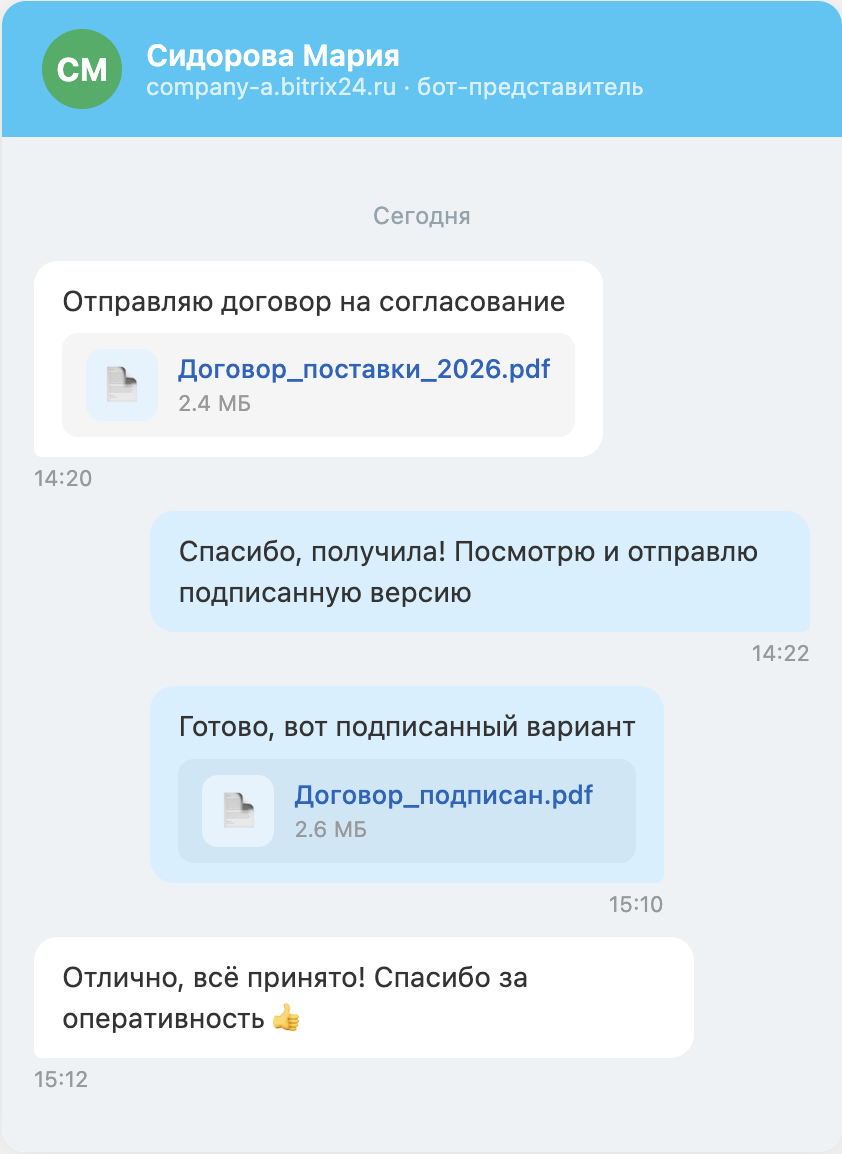Select the 'Спасибо, получила!' message bubble
This screenshot has height=1154, width=842.
point(479,572)
